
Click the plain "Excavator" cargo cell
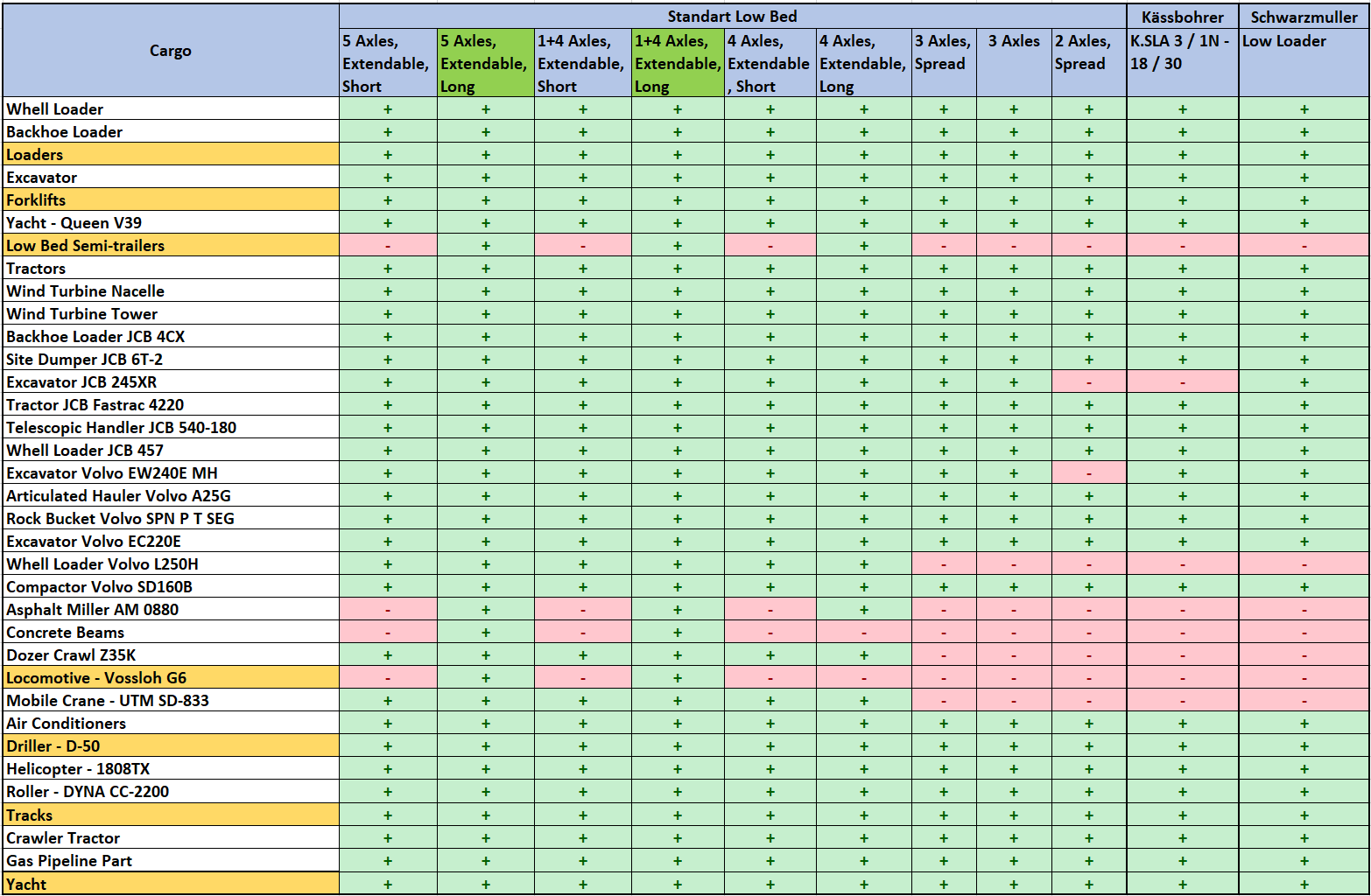pyautogui.click(x=171, y=178)
